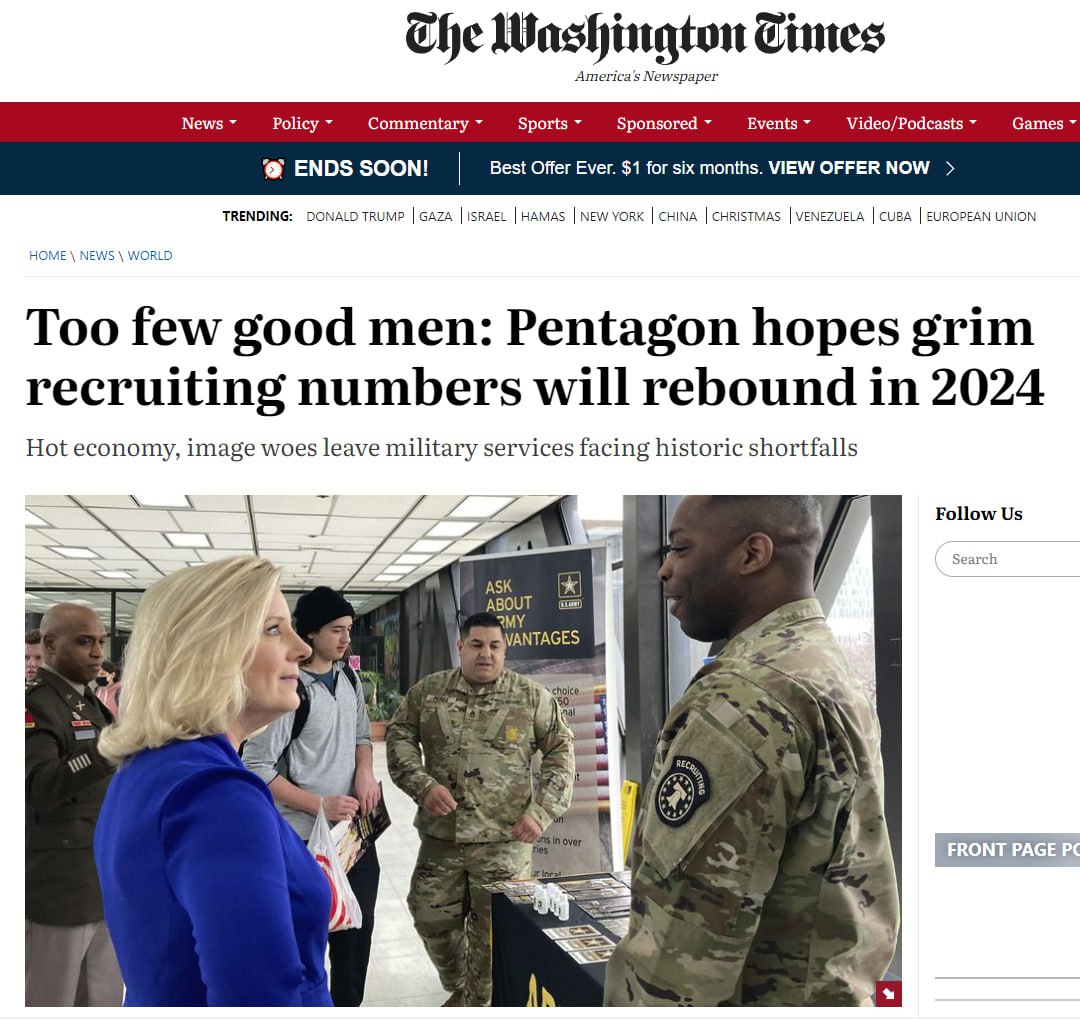Select the GAZA trending link

[x=435, y=216]
